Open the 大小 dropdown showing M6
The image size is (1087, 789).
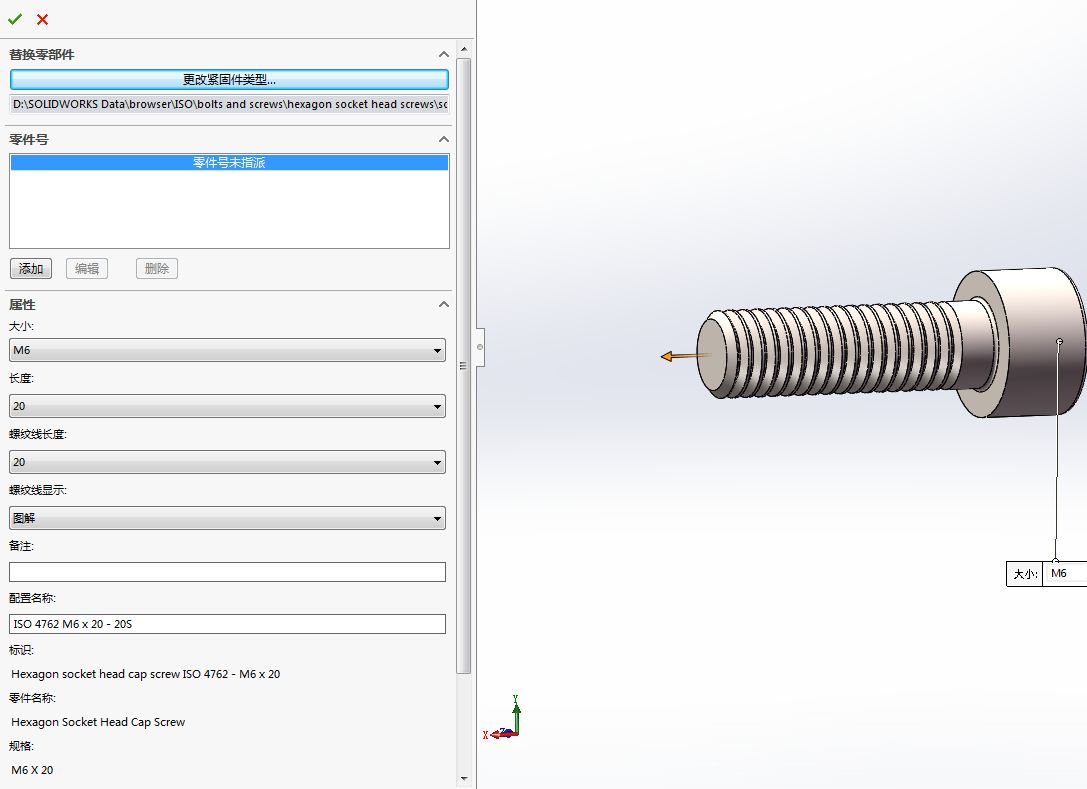pyautogui.click(x=227, y=350)
